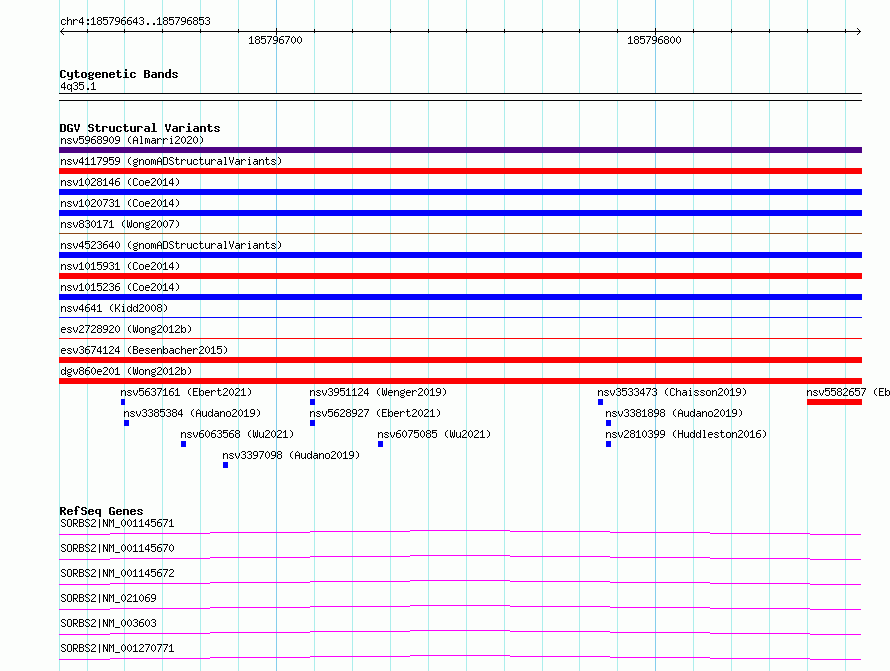890x671 pixels.
Task: Open the nsv1015236 (Coe2014) entry
Action: (x=120, y=287)
